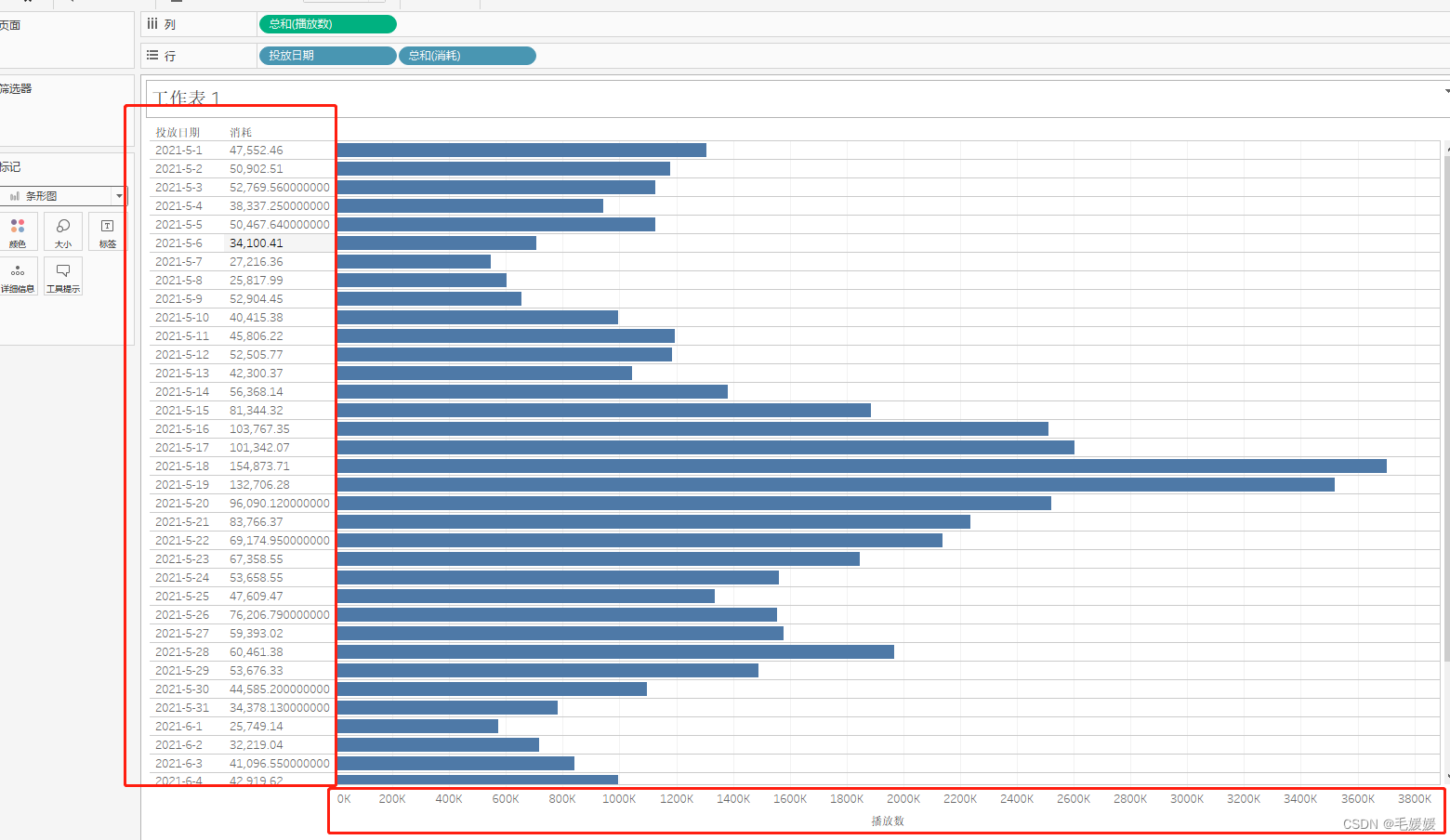Select the 2021-5-18 date label

182,466
